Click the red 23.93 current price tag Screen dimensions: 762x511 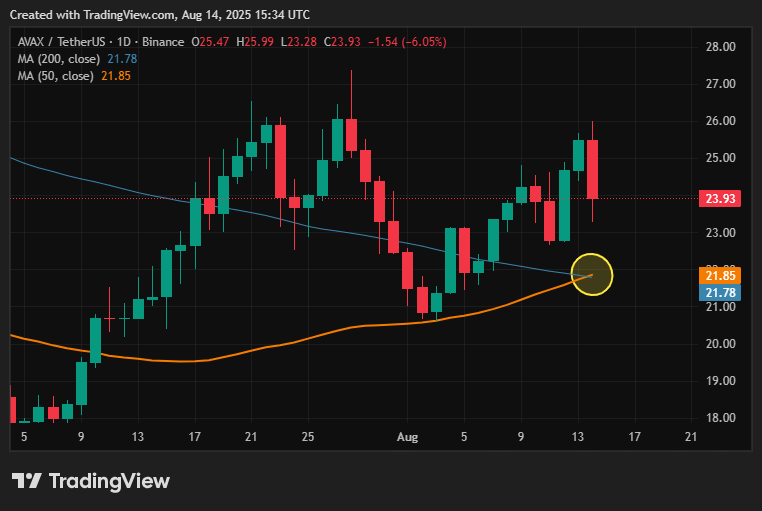pos(720,198)
